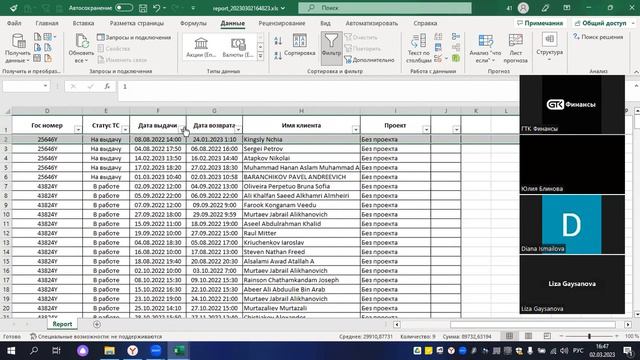Select the ГТК Финансы video tile
The height and width of the screenshot is (360, 640).
click(572, 104)
